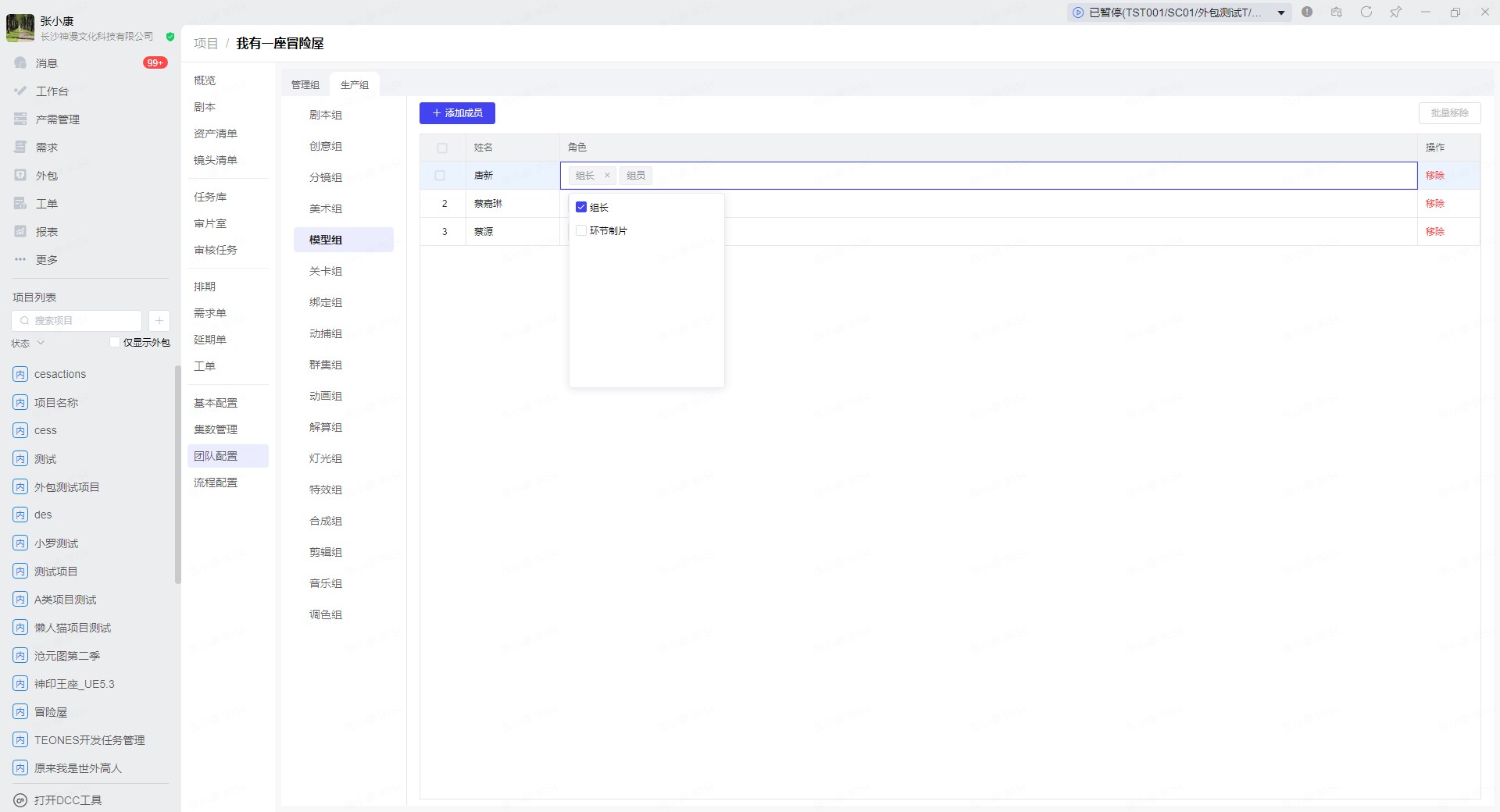Open the DCC tool icon at bottom

[20, 800]
